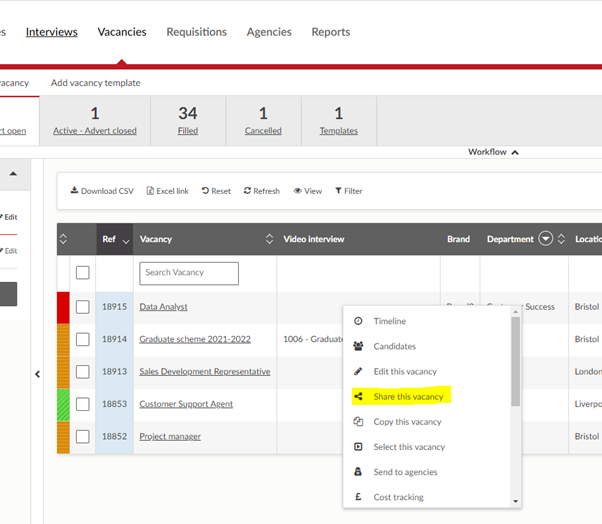602x524 pixels.
Task: Select Share this vacancy from the menu
Action: pos(407,396)
